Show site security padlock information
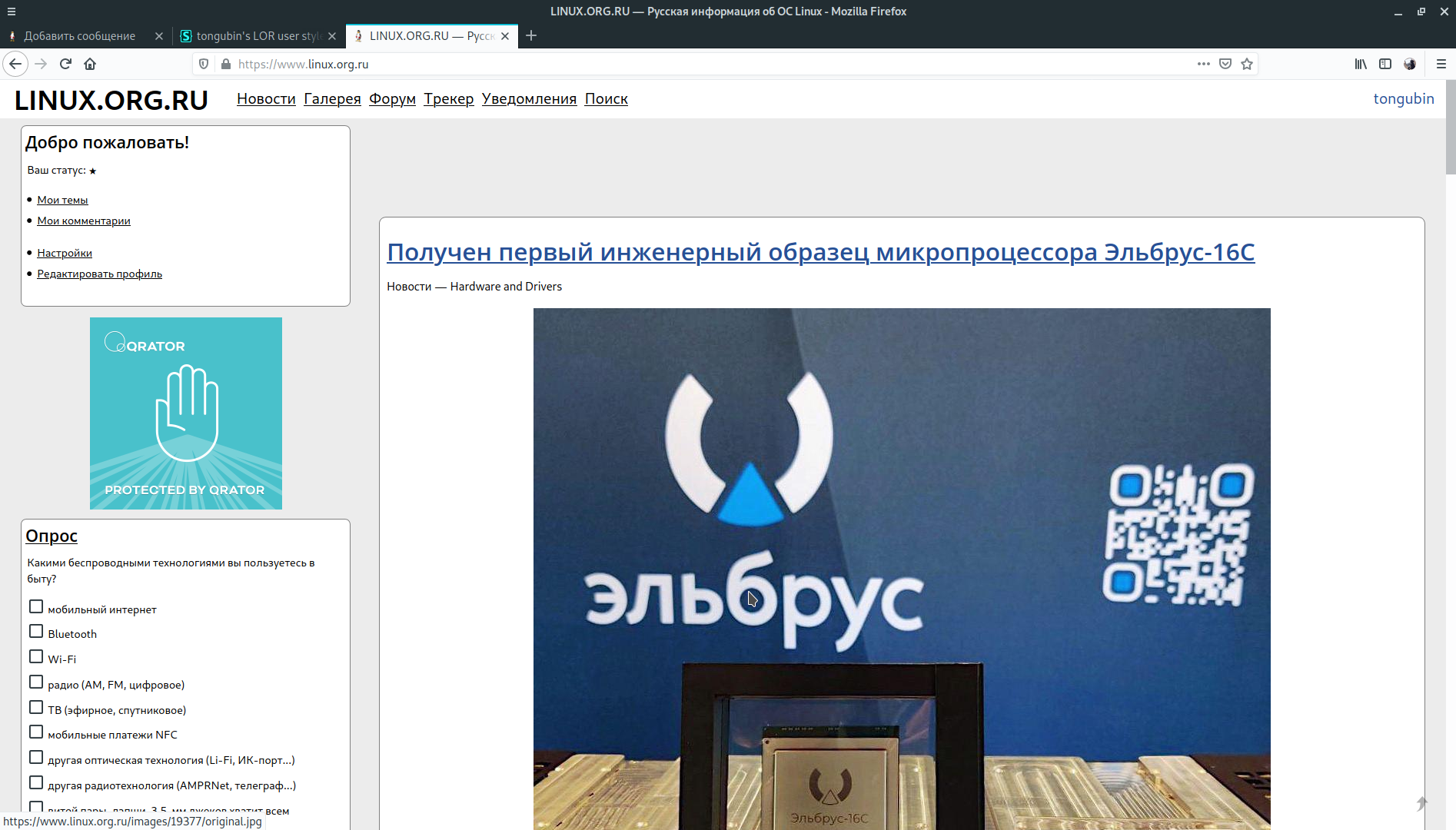The image size is (1456, 830). 225,64
